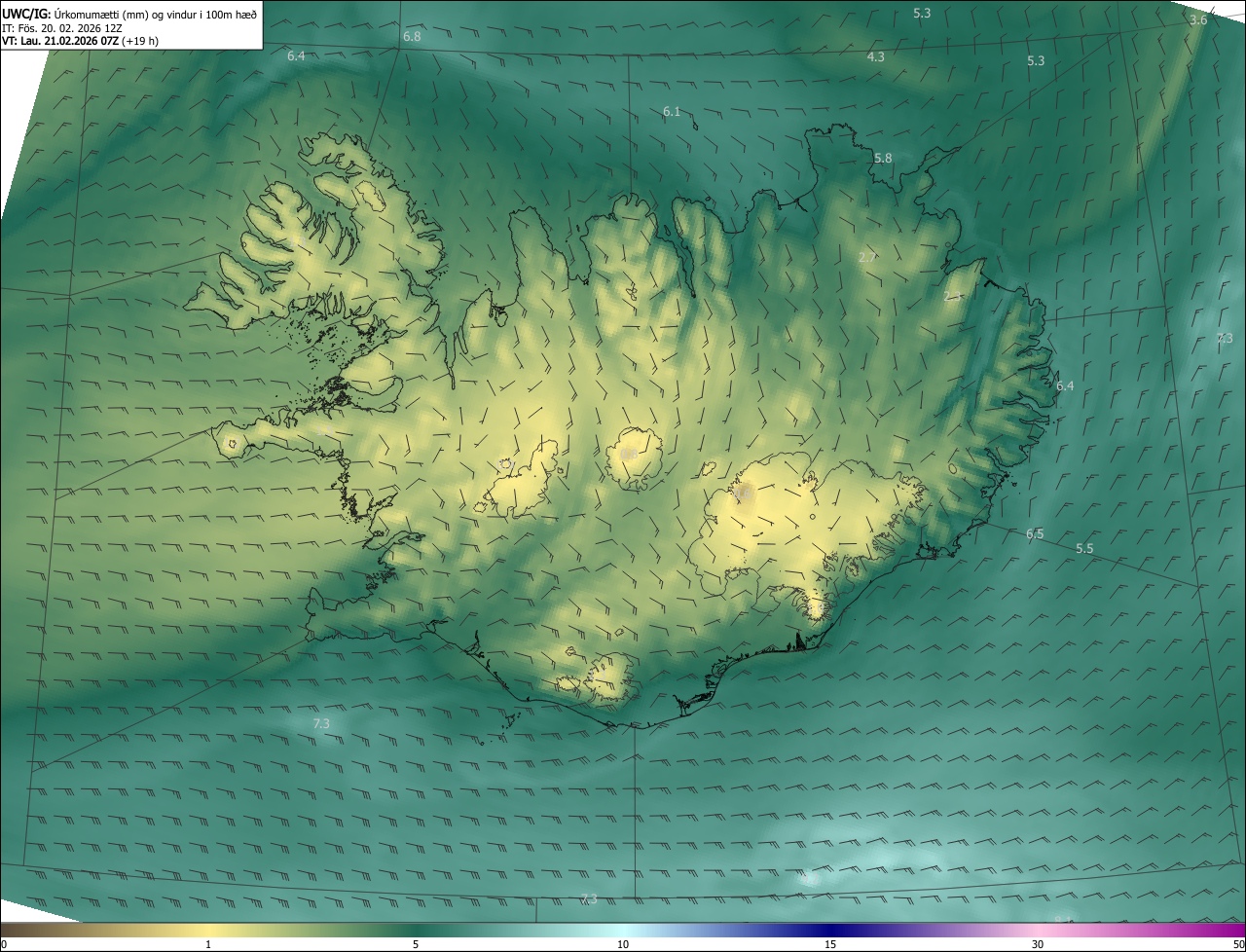1246x952 pixels.
Task: Click the colorbar tick label 0
Action: pyautogui.click(x=4, y=944)
